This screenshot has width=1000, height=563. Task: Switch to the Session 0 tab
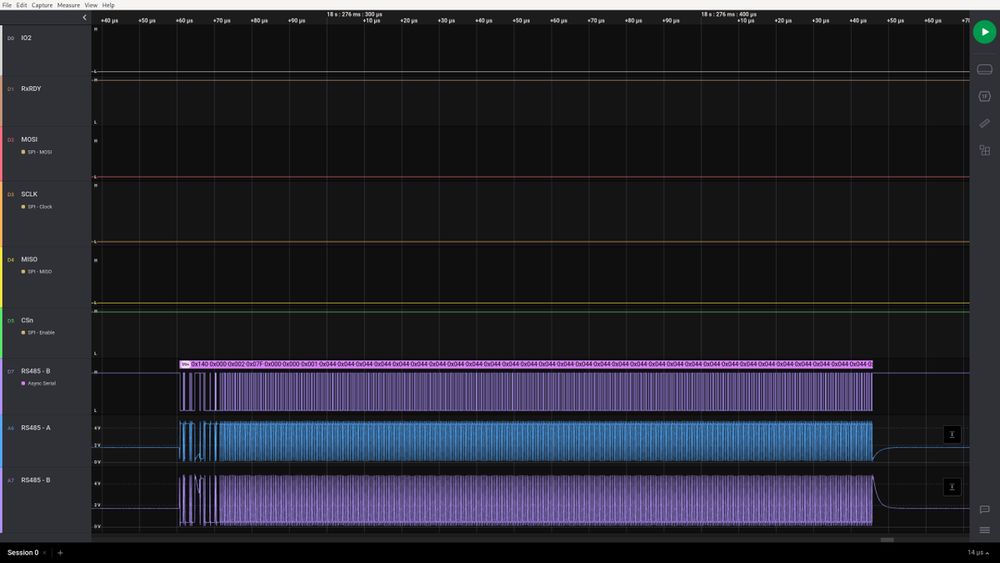coord(22,553)
